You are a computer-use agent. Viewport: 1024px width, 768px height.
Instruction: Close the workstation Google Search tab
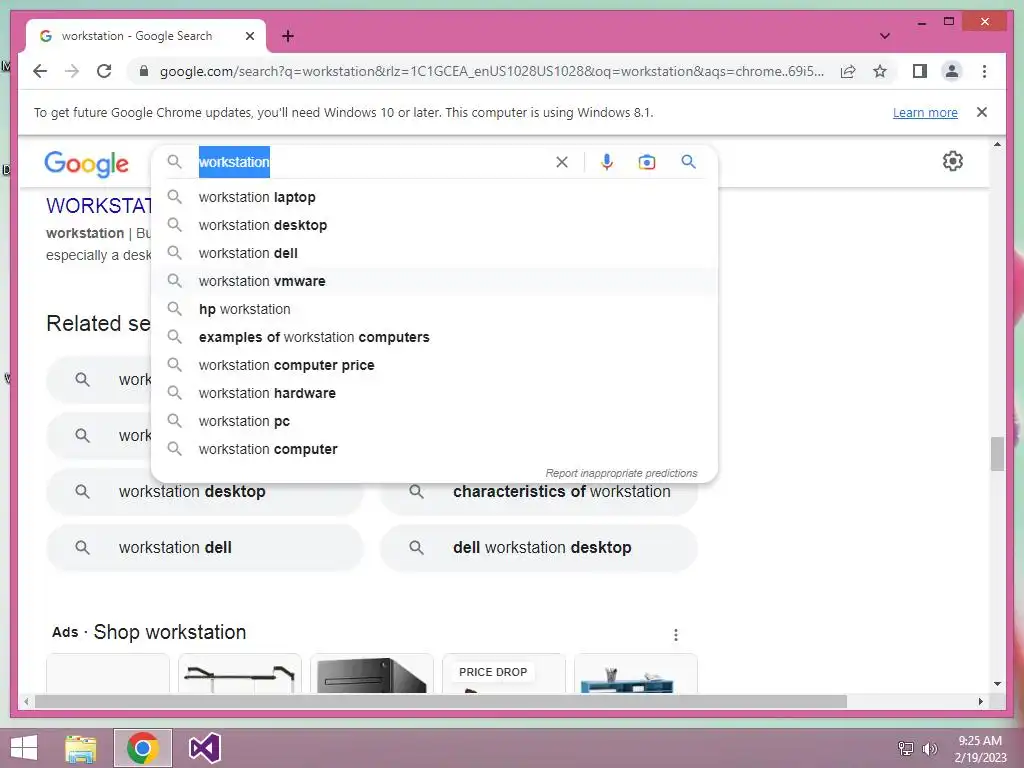[249, 36]
